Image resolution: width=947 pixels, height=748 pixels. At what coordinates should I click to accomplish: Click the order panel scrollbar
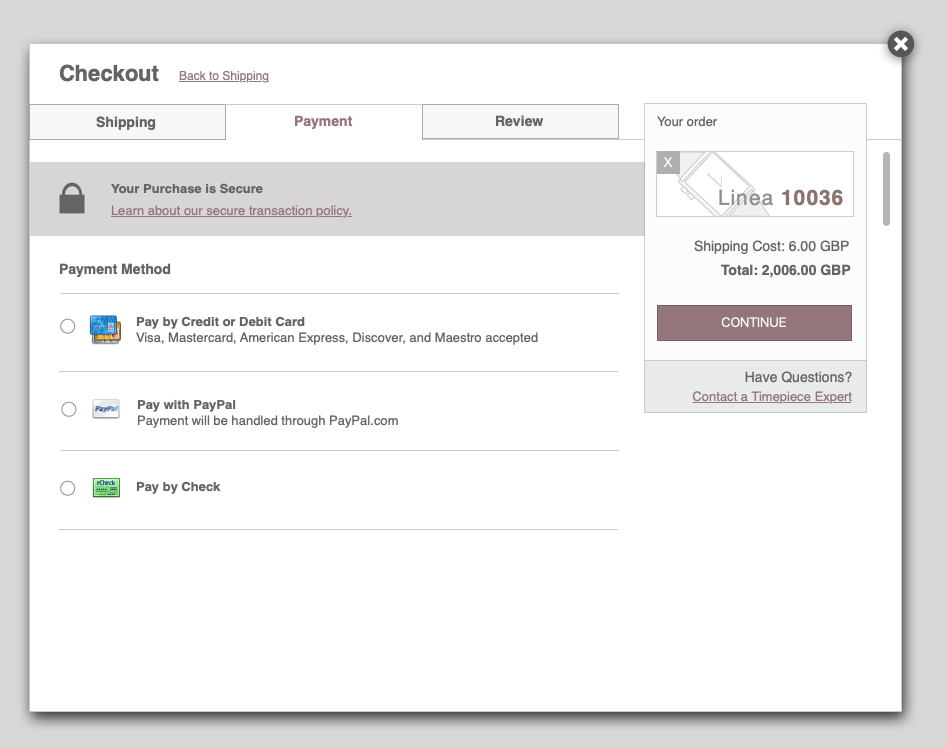886,189
